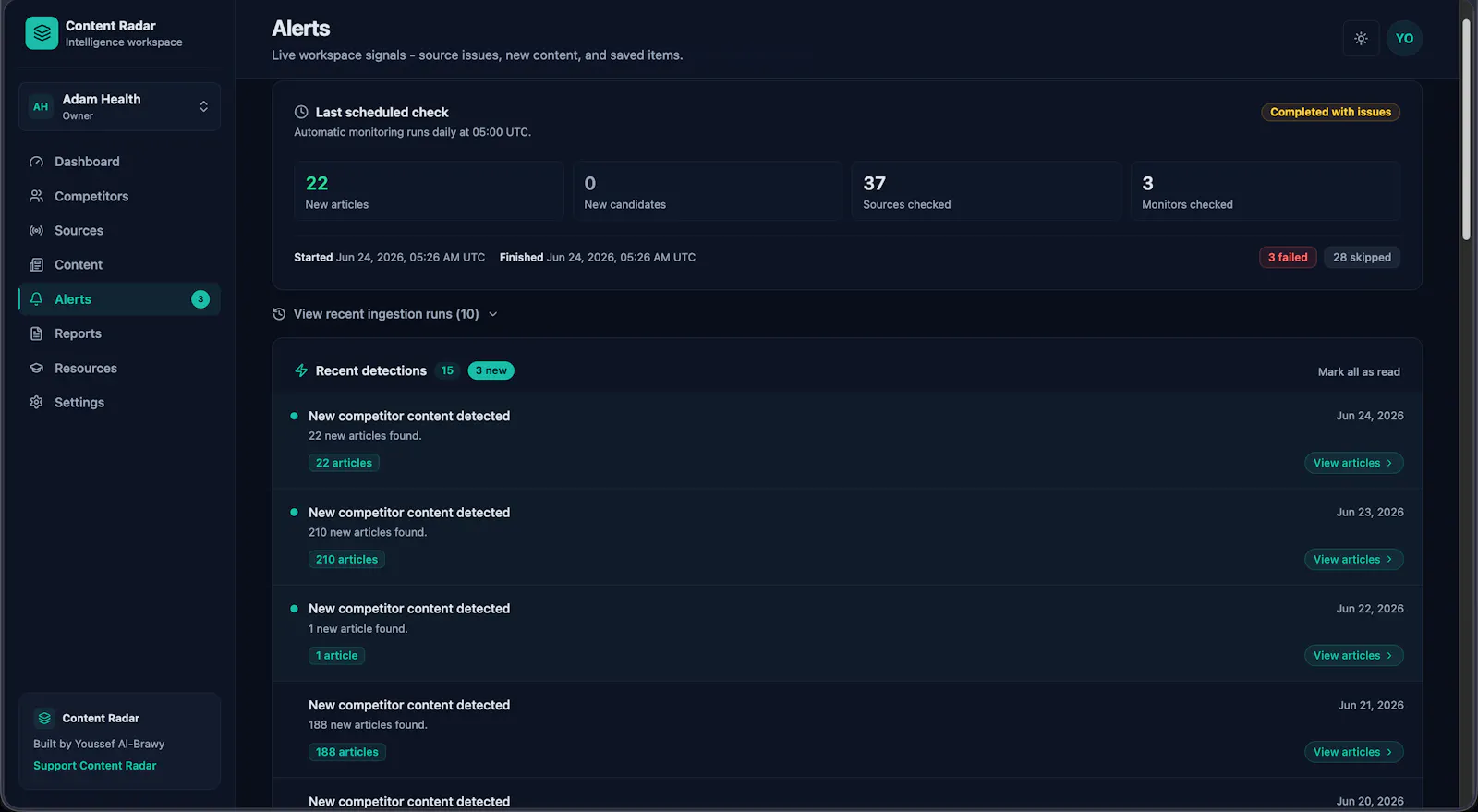Image resolution: width=1478 pixels, height=812 pixels.
Task: Click Built by Youssef Al-Brawy text
Action: (99, 744)
